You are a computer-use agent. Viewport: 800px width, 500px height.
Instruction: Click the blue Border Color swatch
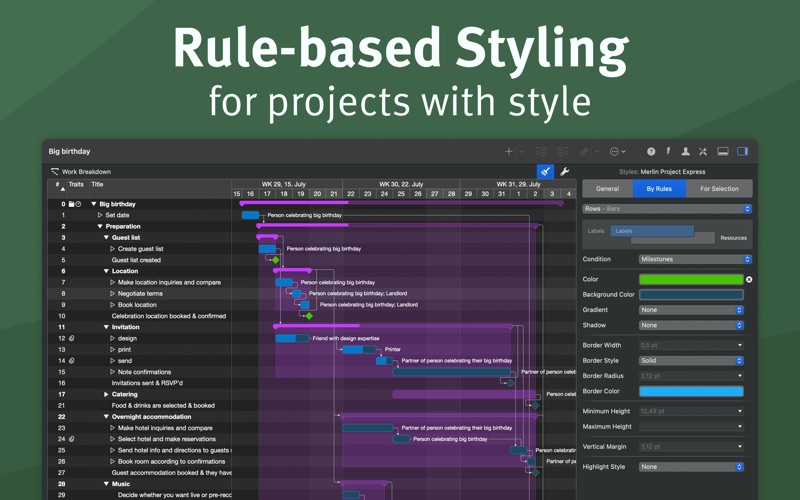691,391
